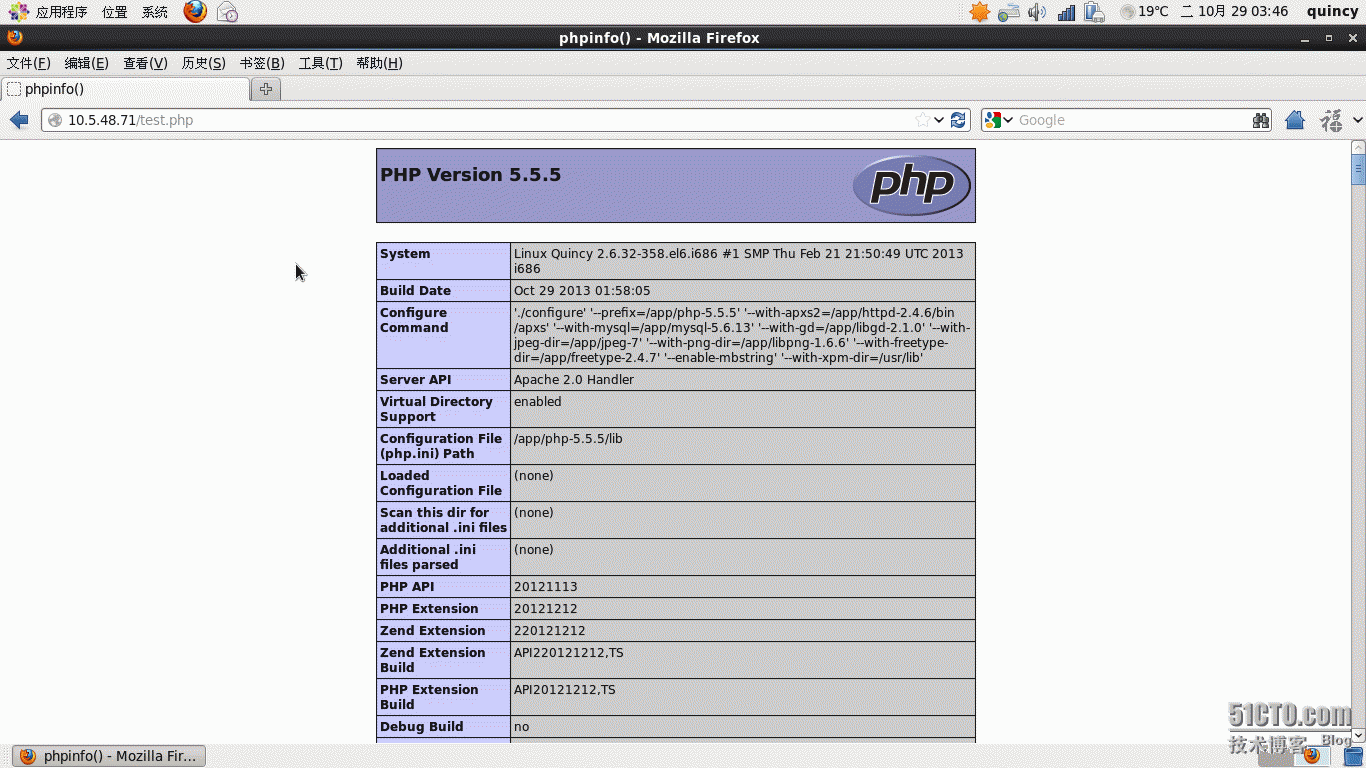Screen dimensions: 1366x768
Task: Click the PHP Version 5.5.5 heading
Action: pos(470,175)
